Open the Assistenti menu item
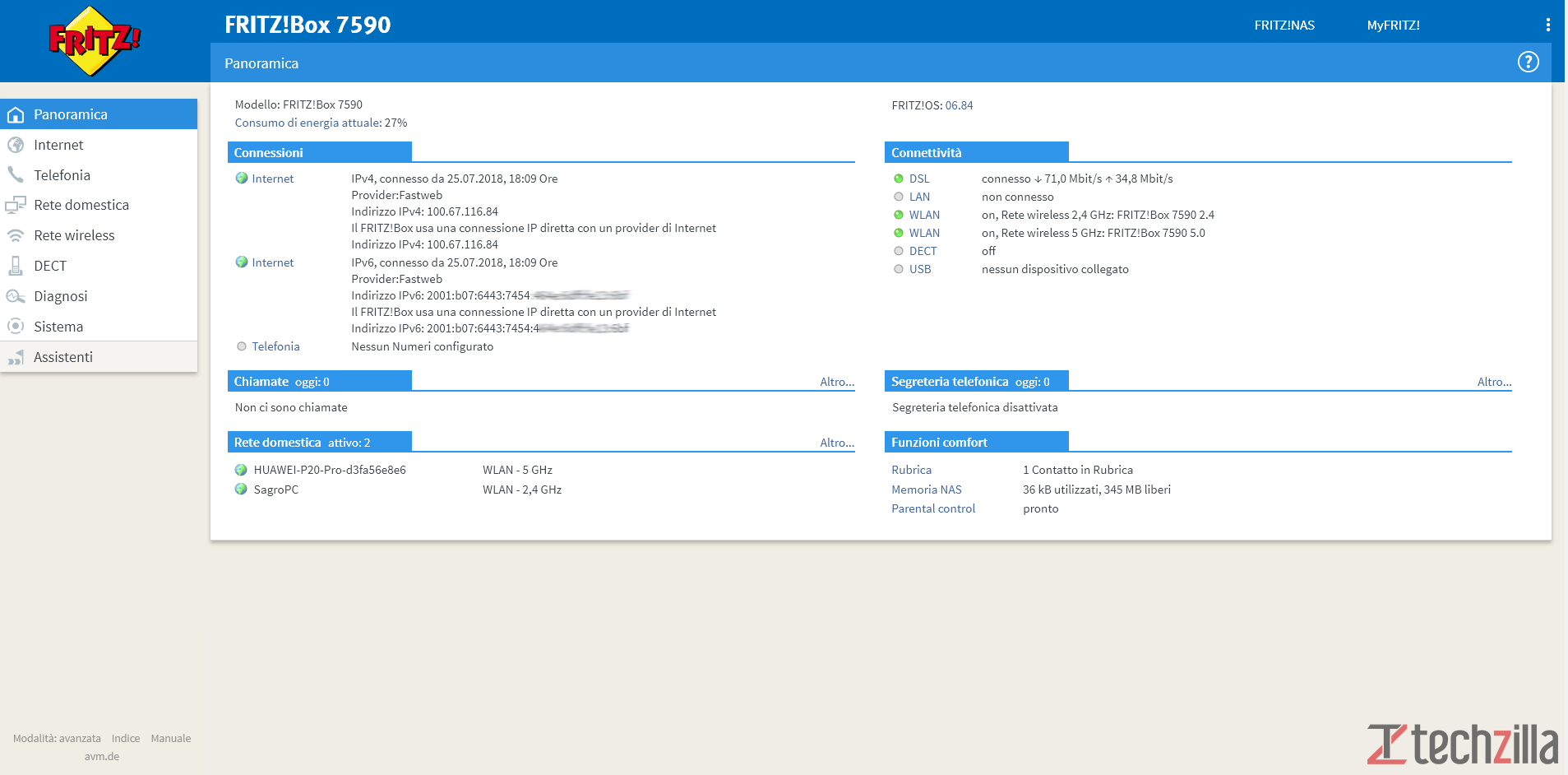Image resolution: width=1568 pixels, height=775 pixels. point(62,357)
